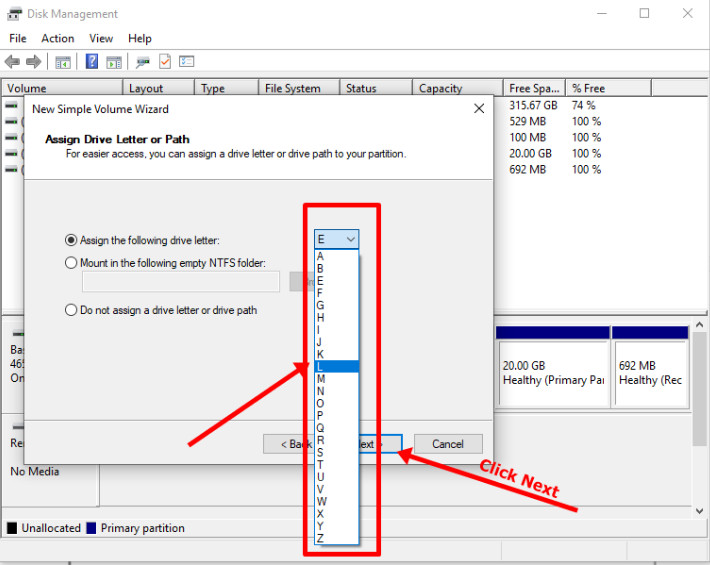710x565 pixels.
Task: Click the Disk Management title bar app icon
Action: coord(14,14)
